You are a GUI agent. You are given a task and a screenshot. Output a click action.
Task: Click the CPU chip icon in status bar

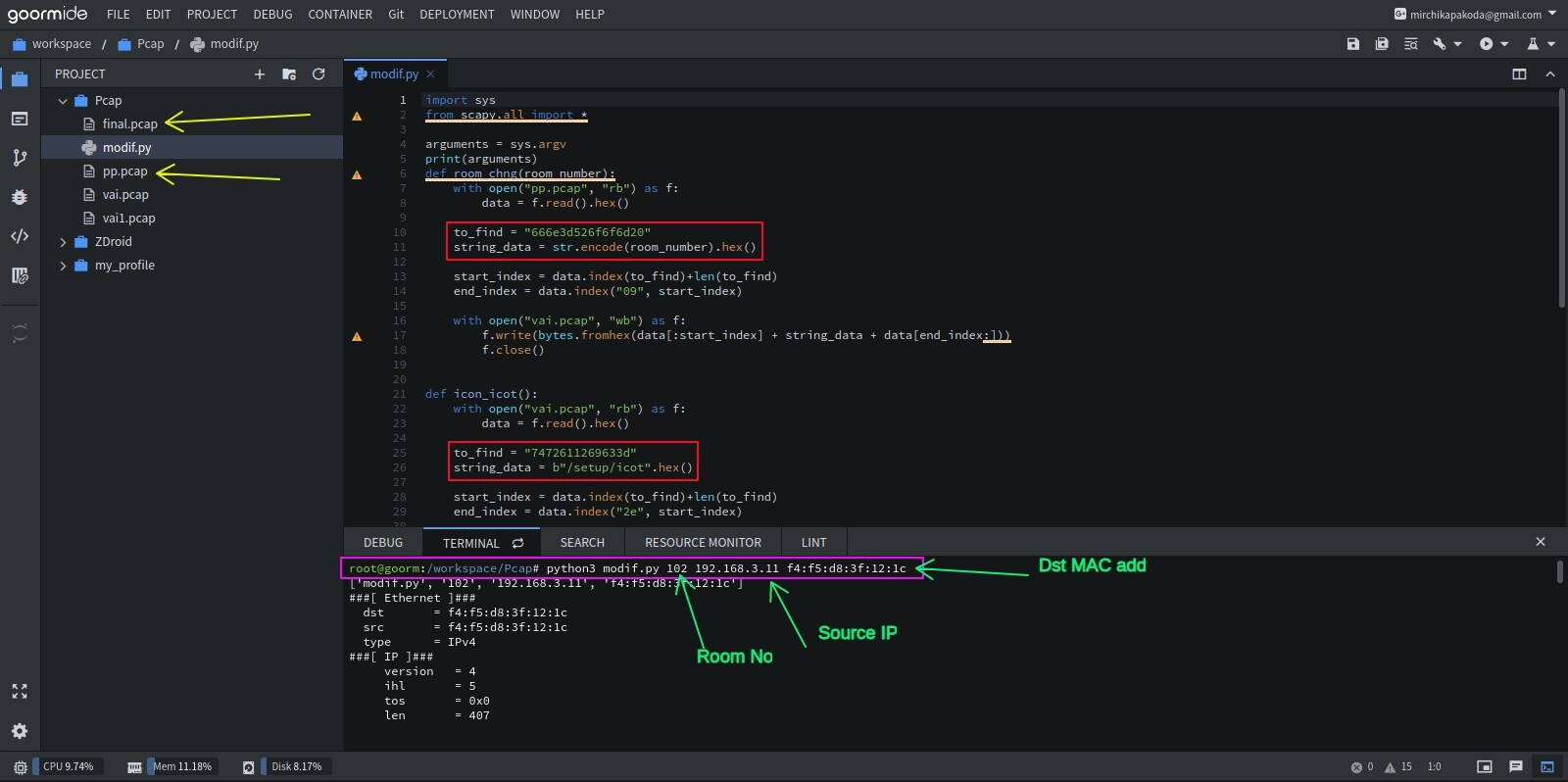pyautogui.click(x=21, y=767)
